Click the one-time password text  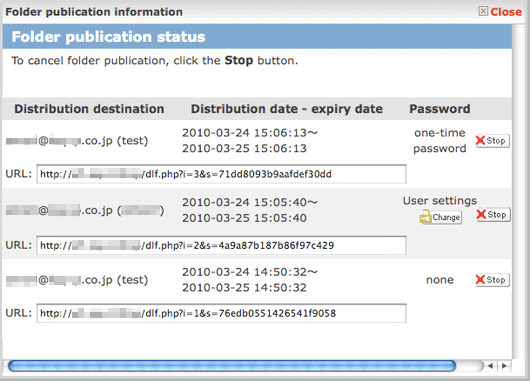(440, 141)
